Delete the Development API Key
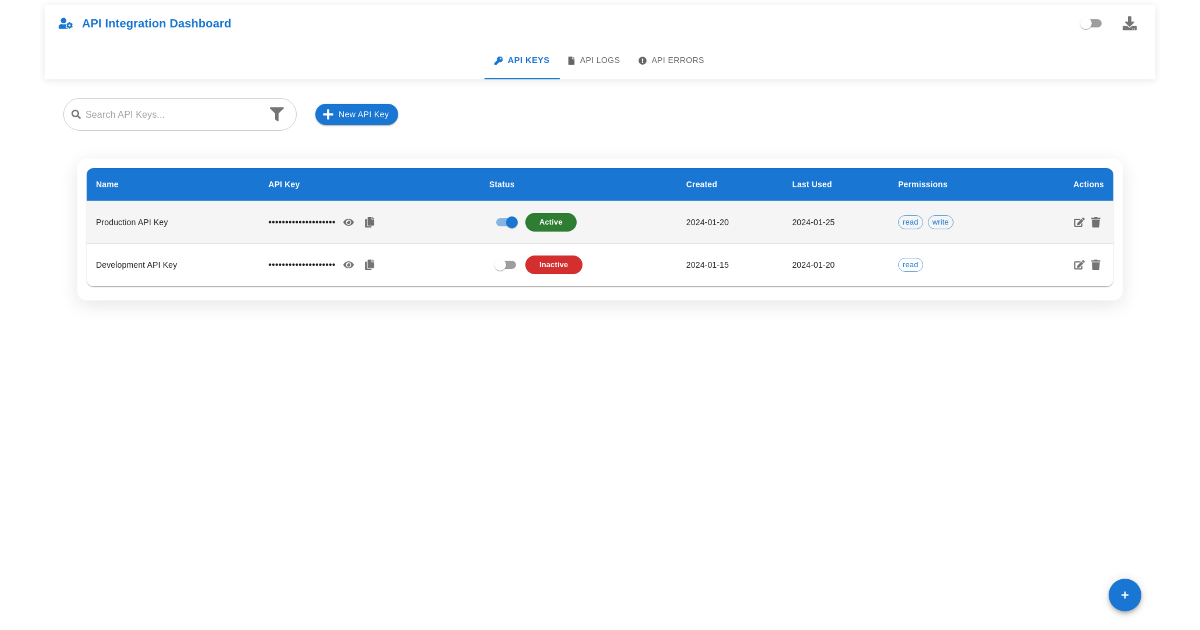 coord(1096,265)
